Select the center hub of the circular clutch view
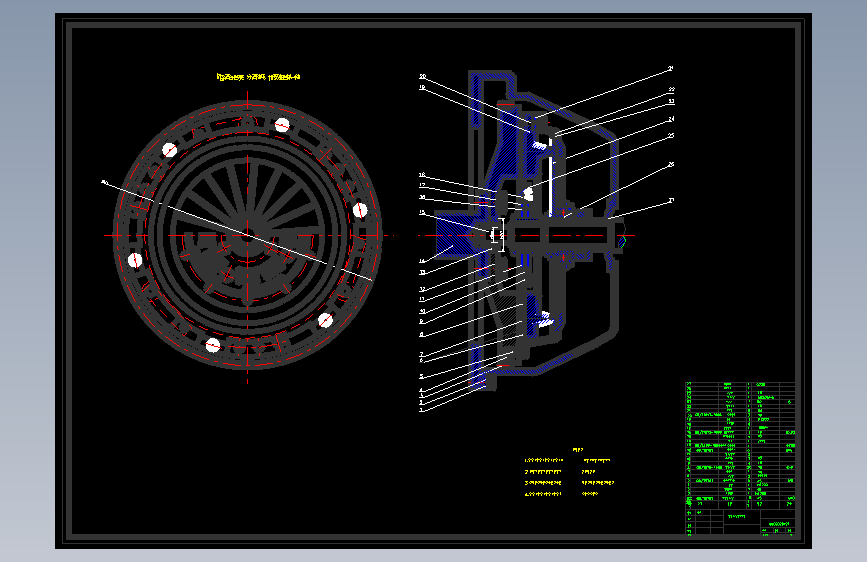The height and width of the screenshot is (562, 867). click(247, 235)
